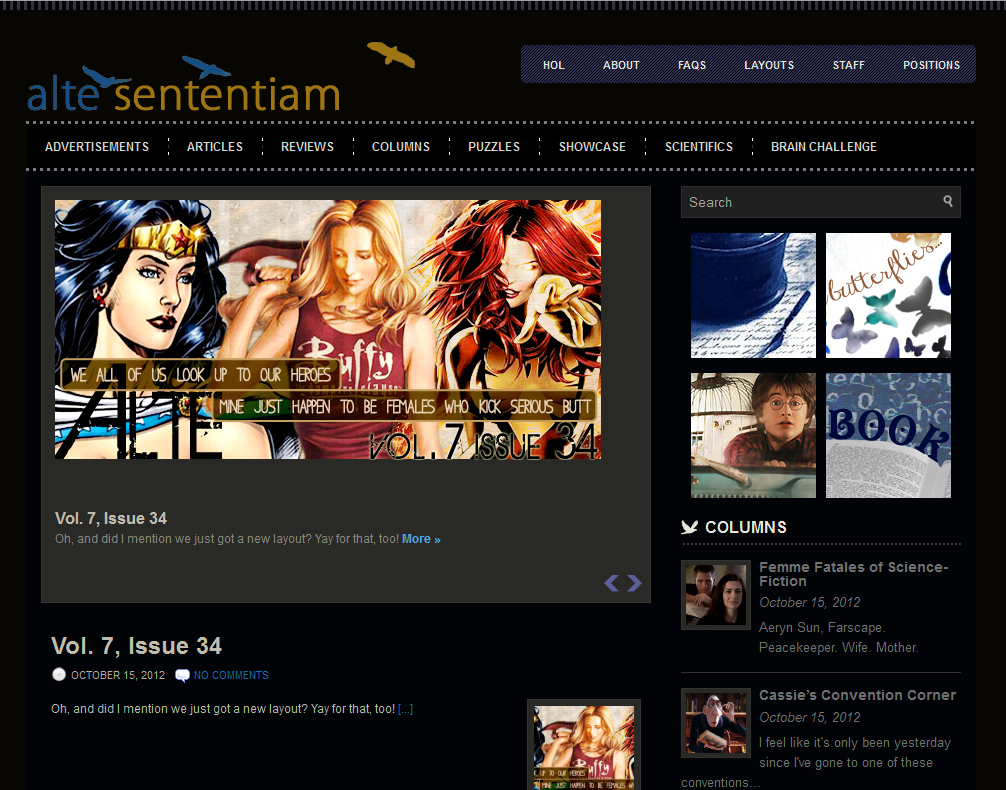
Task: Go to Articles section
Action: tap(215, 146)
